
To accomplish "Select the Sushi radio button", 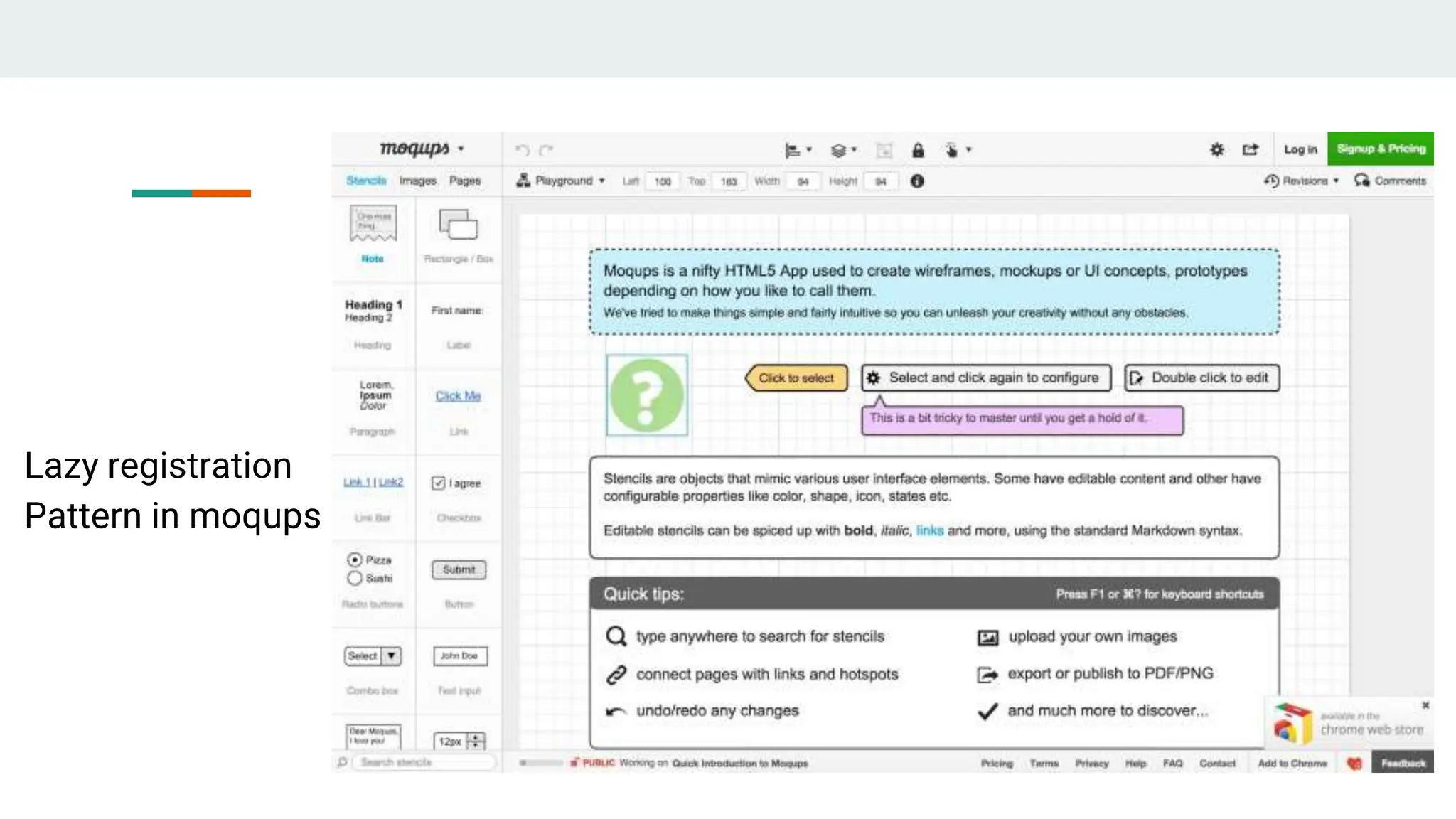I will point(355,578).
